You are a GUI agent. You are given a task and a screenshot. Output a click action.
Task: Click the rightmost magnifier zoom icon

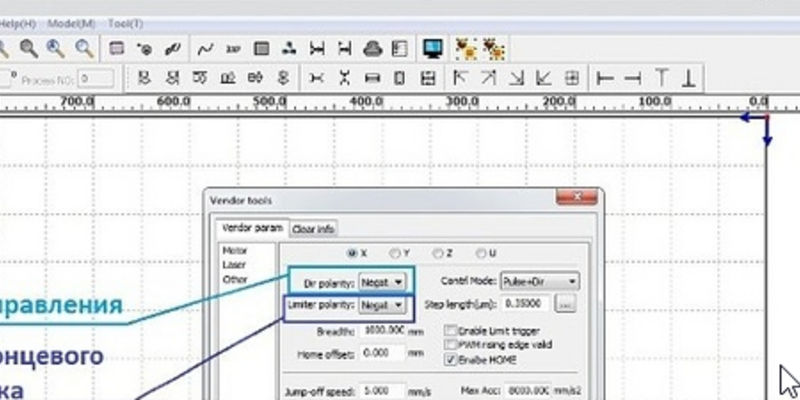84,48
